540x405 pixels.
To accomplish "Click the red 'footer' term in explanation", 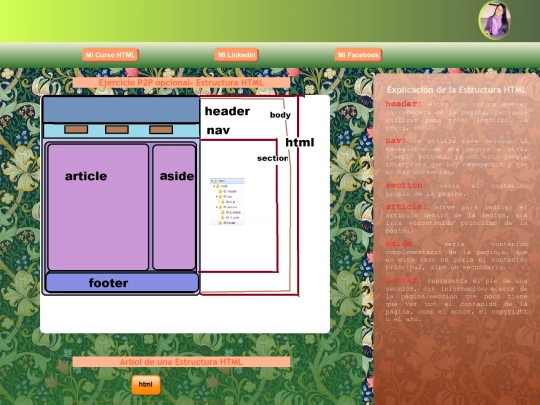I will [x=401, y=280].
